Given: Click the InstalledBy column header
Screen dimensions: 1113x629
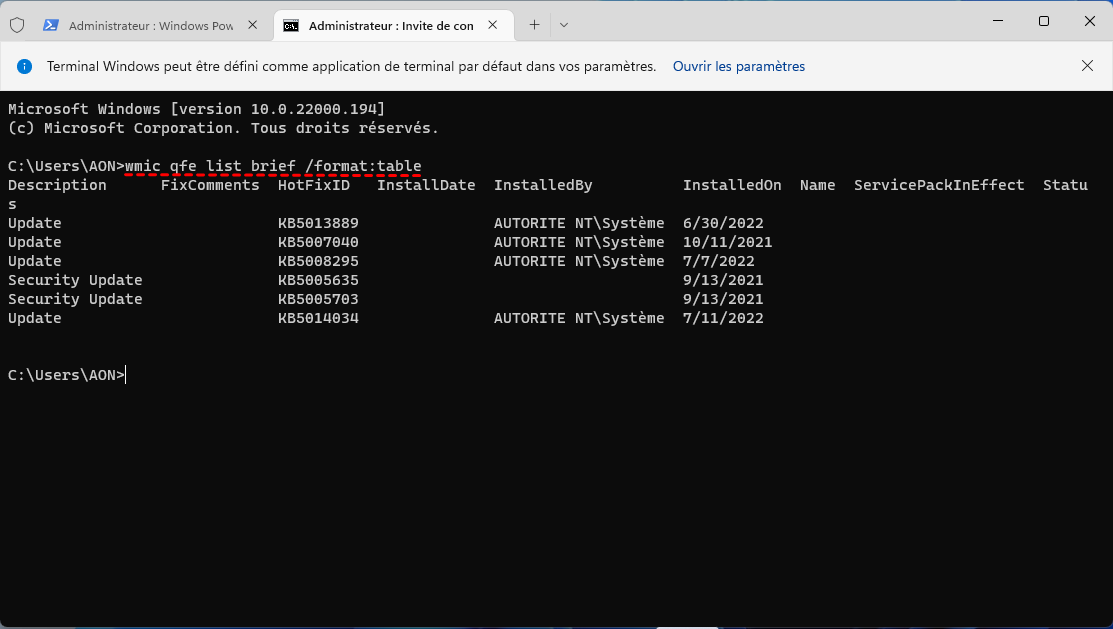Looking at the screenshot, I should (x=543, y=185).
